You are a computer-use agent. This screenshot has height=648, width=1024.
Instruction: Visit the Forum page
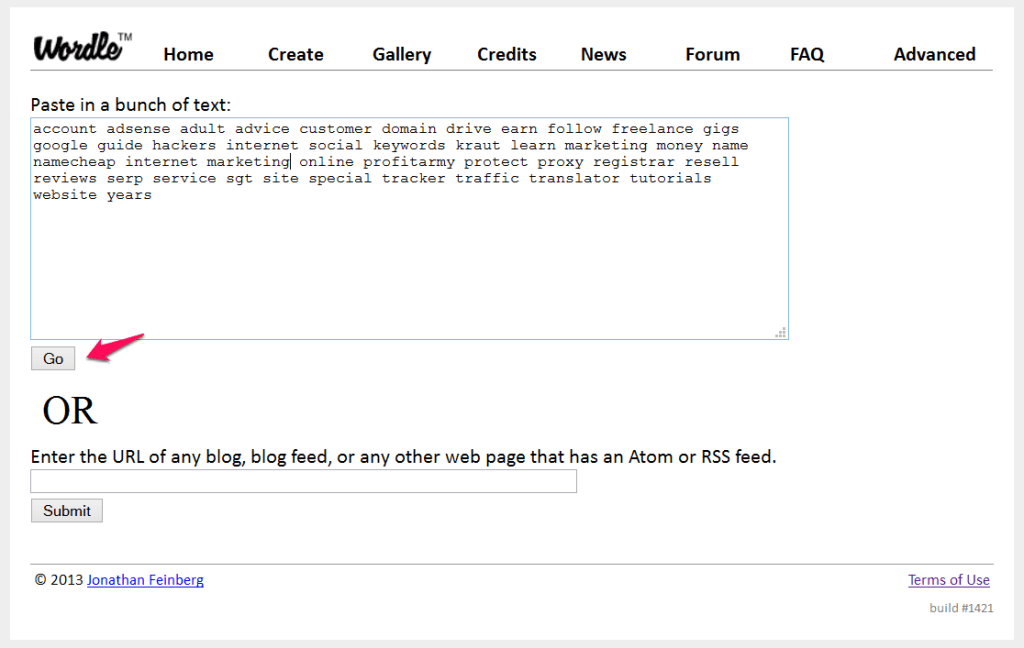coord(712,54)
